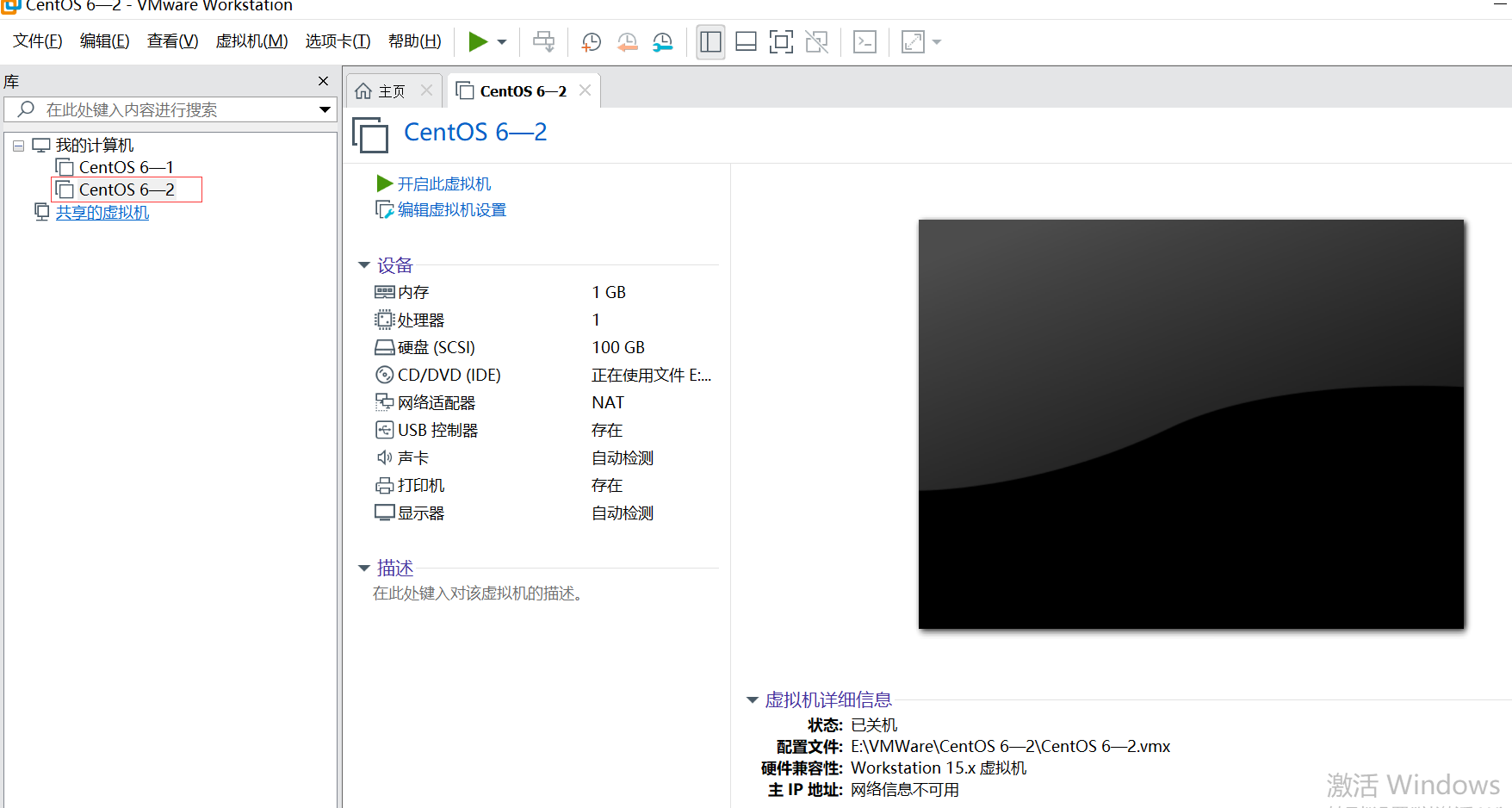Click the NAT network adapter value
1512x808 pixels.
608,402
